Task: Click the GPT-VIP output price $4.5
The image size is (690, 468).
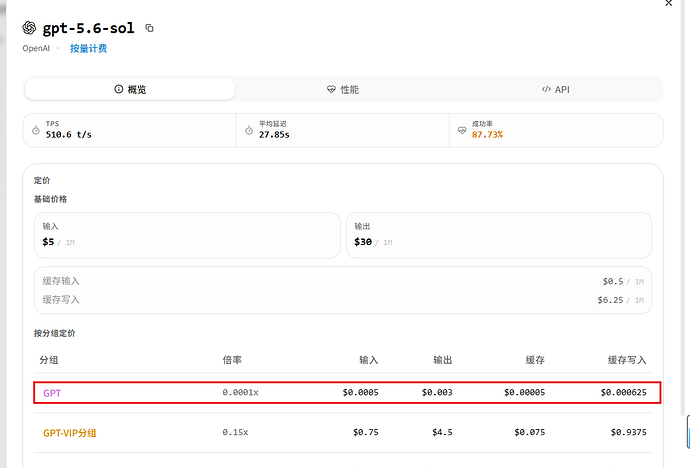Action: (x=442, y=432)
